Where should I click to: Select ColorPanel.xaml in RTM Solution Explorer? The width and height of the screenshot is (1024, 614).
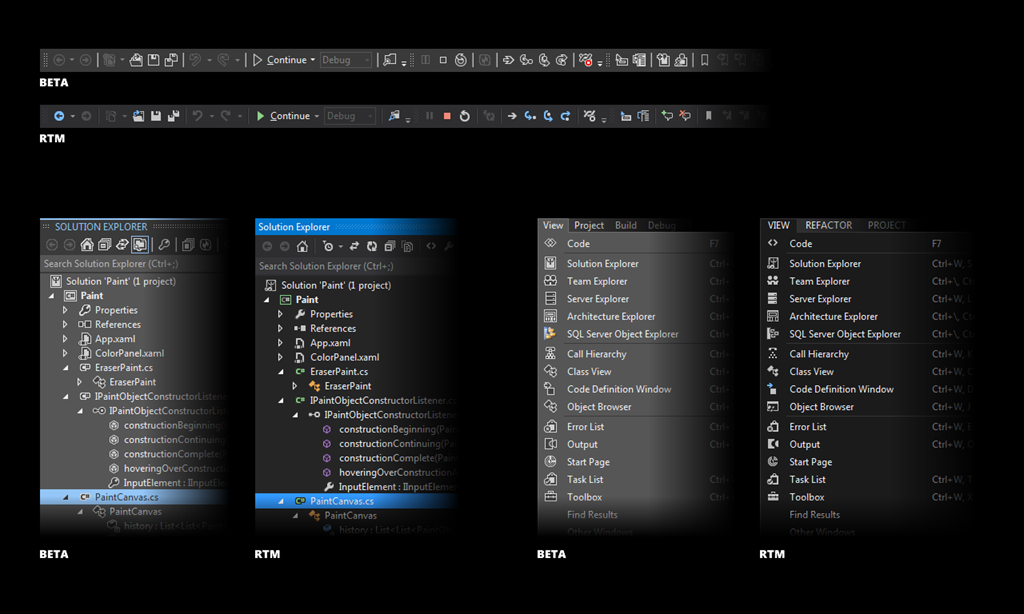pyautogui.click(x=344, y=357)
